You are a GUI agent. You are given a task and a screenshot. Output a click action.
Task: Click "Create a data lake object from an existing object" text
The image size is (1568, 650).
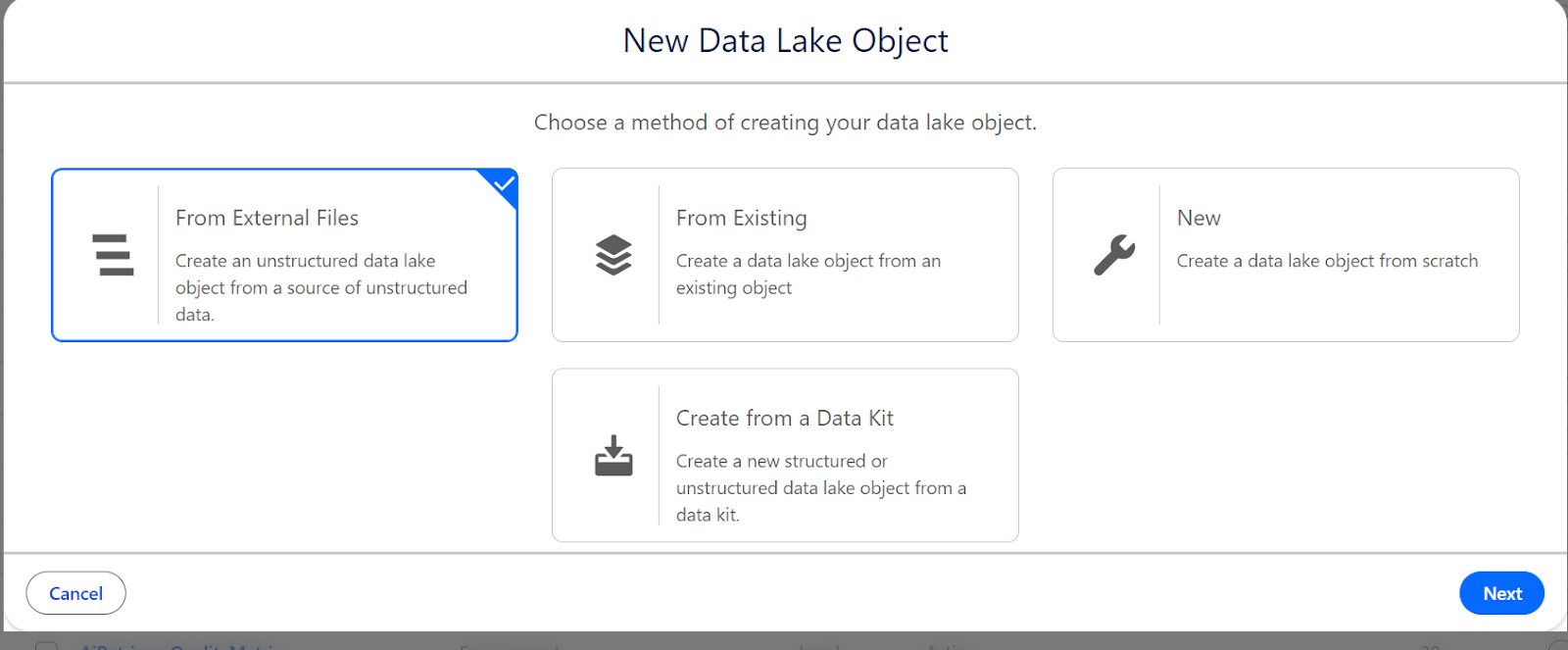tap(808, 274)
